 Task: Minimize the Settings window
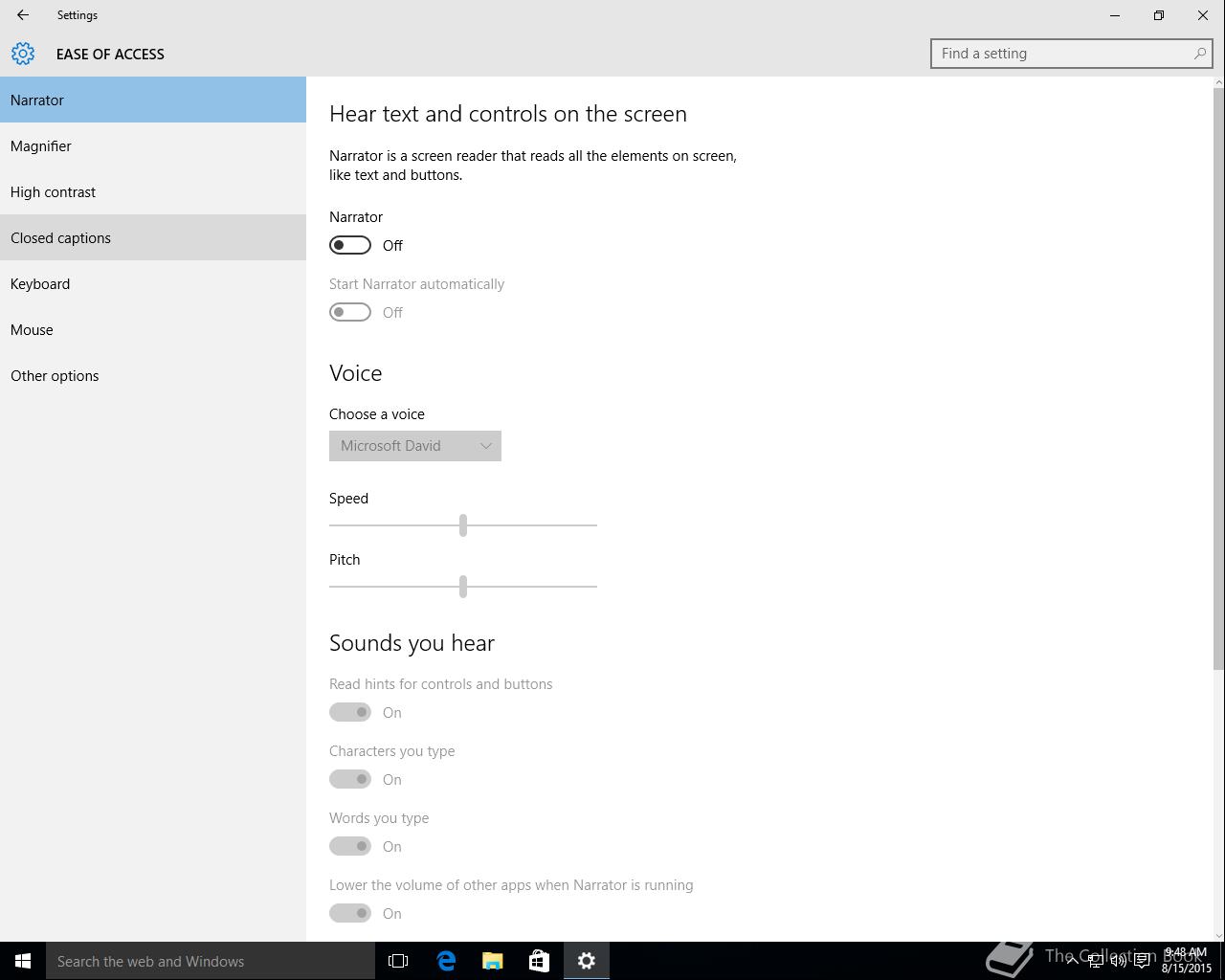1115,15
